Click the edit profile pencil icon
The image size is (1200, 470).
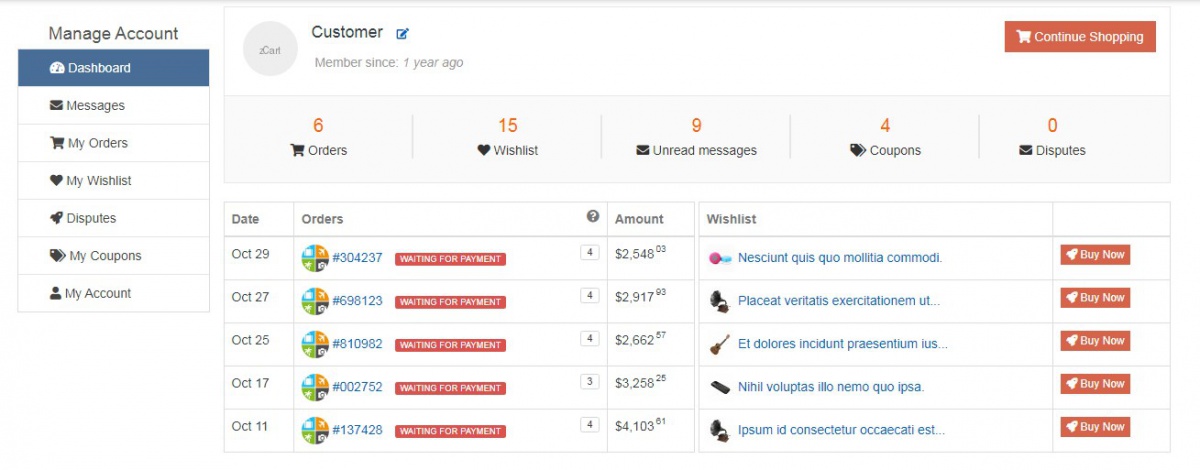click(x=402, y=34)
